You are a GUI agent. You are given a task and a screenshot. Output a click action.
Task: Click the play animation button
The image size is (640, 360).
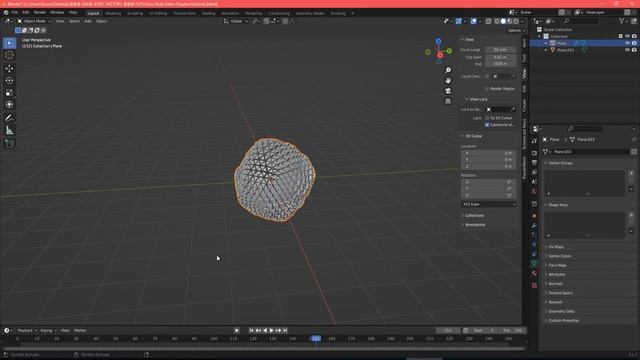click(271, 331)
